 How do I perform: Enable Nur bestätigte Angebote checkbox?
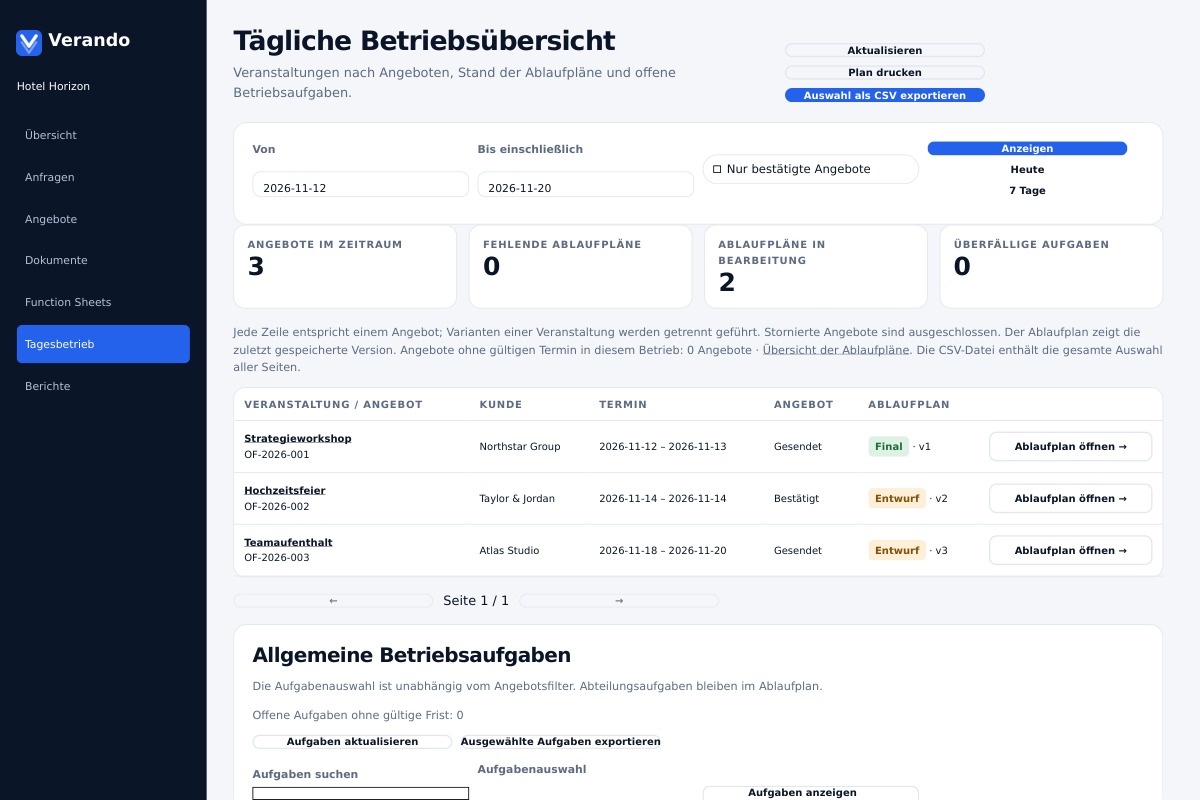[717, 169]
